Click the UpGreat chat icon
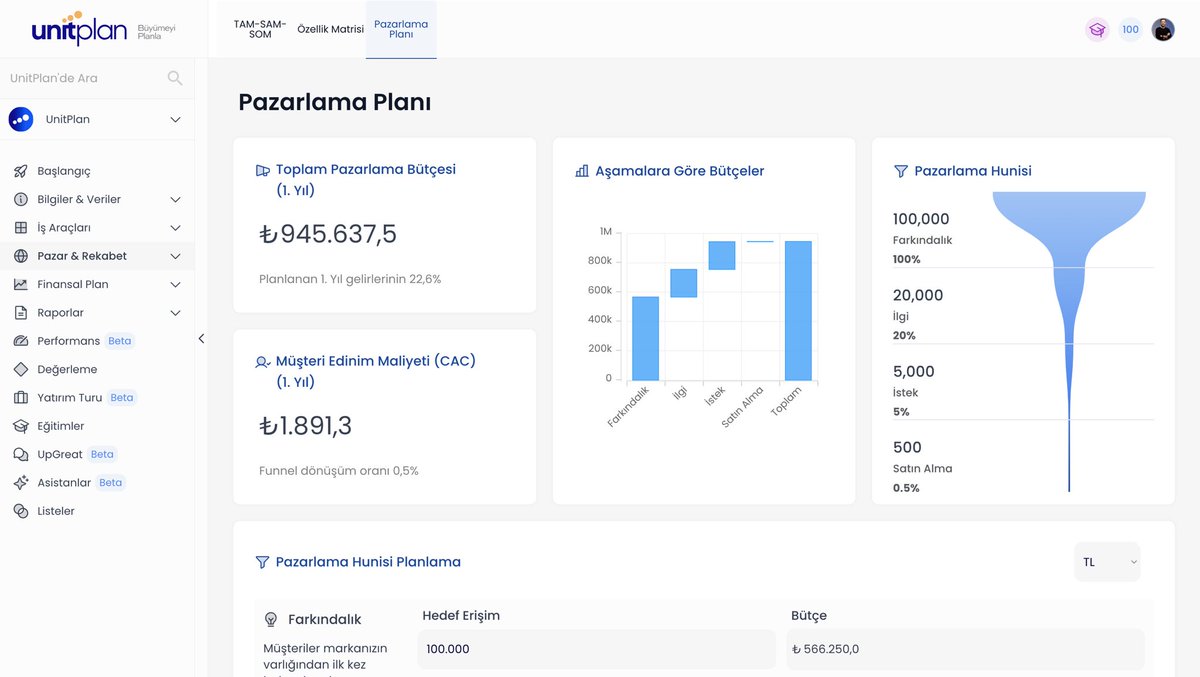1200x677 pixels. pyautogui.click(x=21, y=454)
